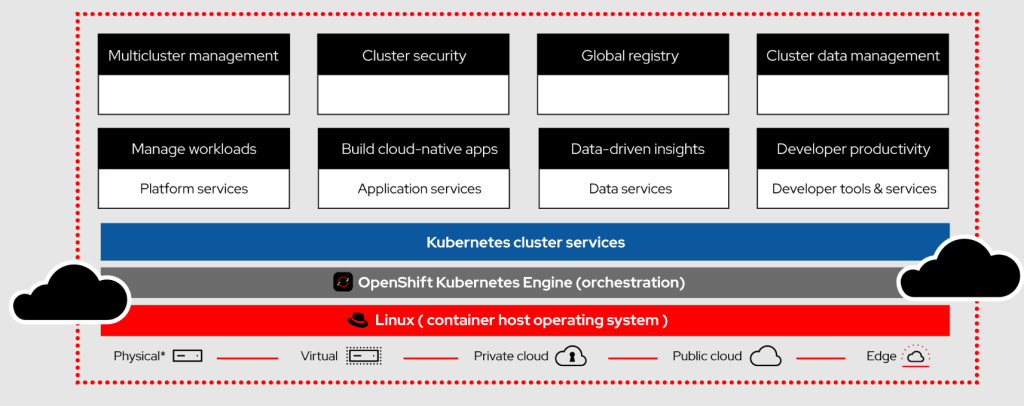Open the Cluster data management box
Image resolution: width=1024 pixels, height=406 pixels.
pos(853,74)
